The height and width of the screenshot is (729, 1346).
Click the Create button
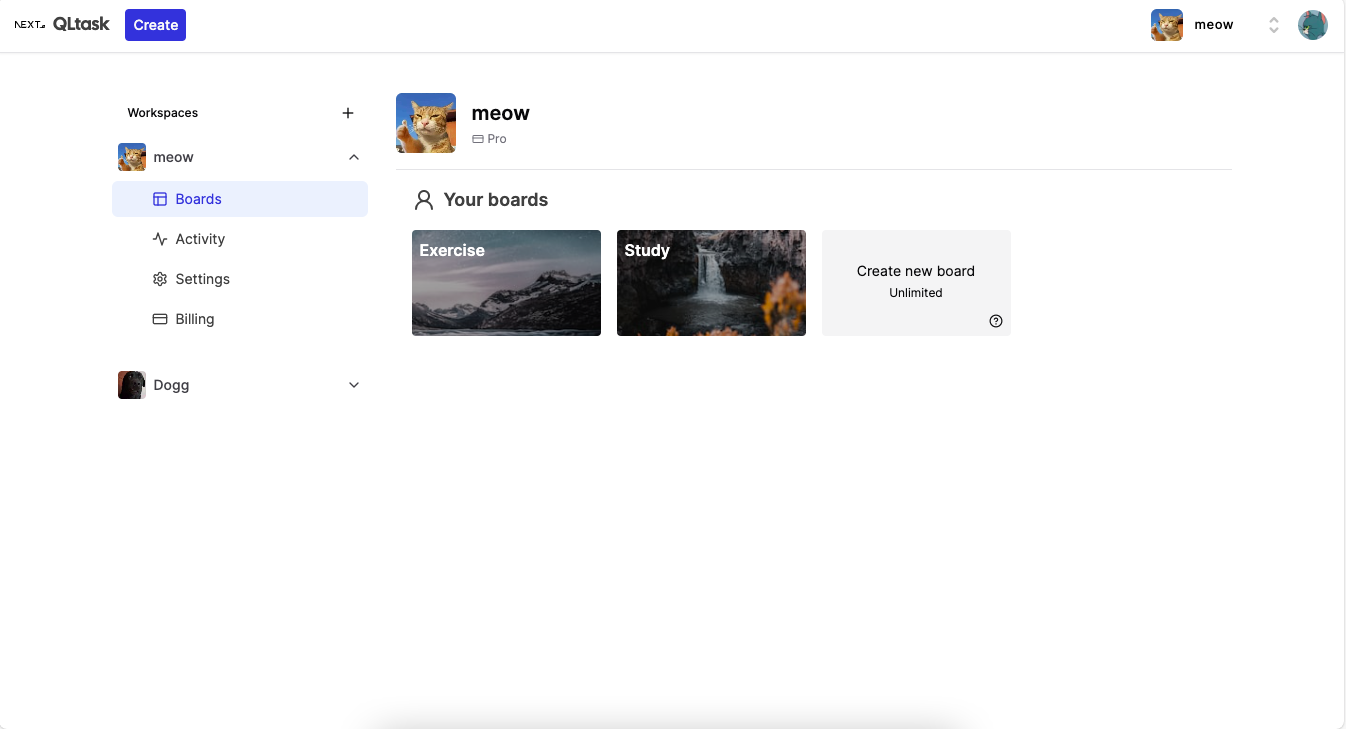[x=155, y=25]
